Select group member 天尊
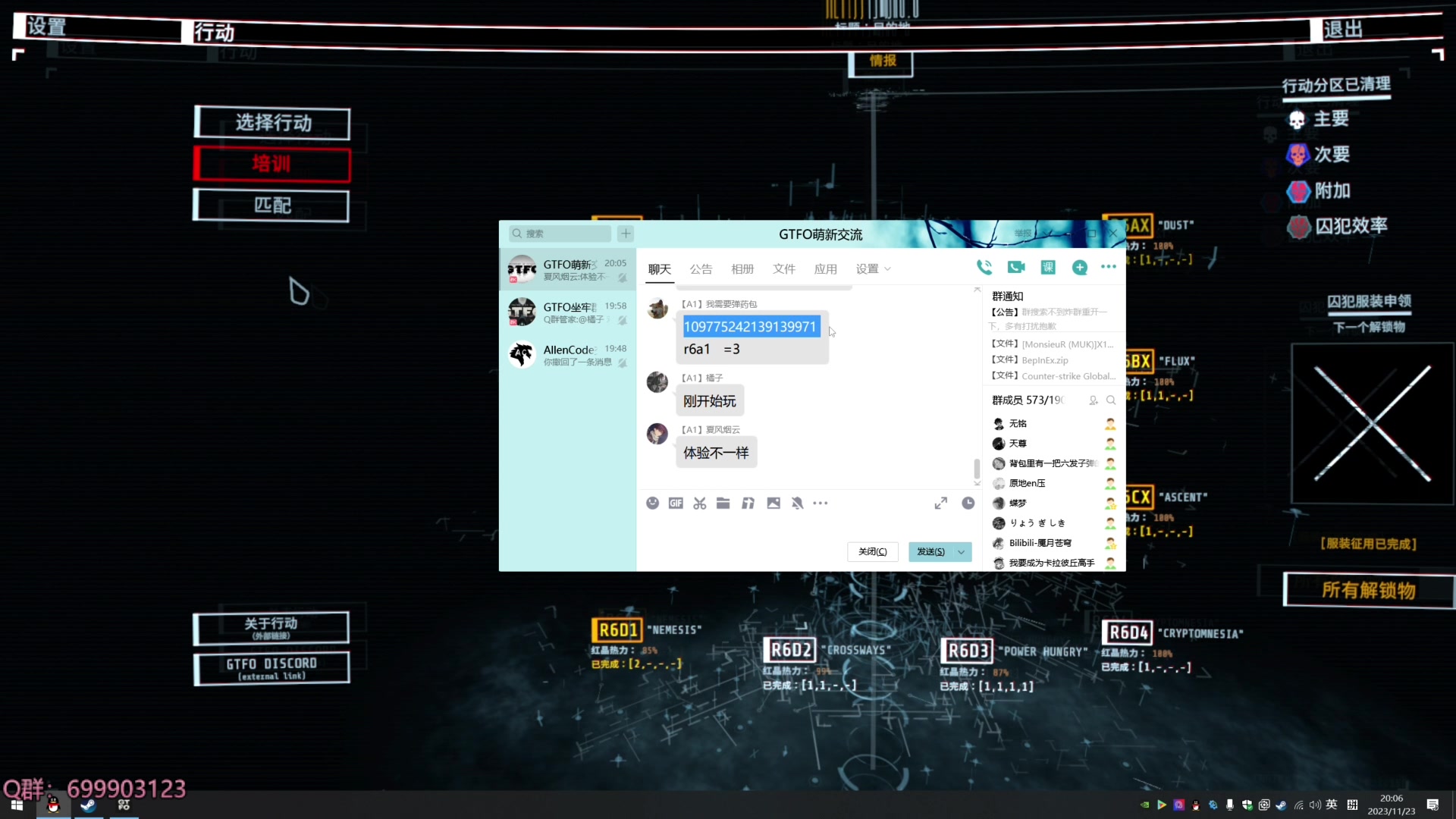Viewport: 1456px width, 819px height. tap(1054, 444)
